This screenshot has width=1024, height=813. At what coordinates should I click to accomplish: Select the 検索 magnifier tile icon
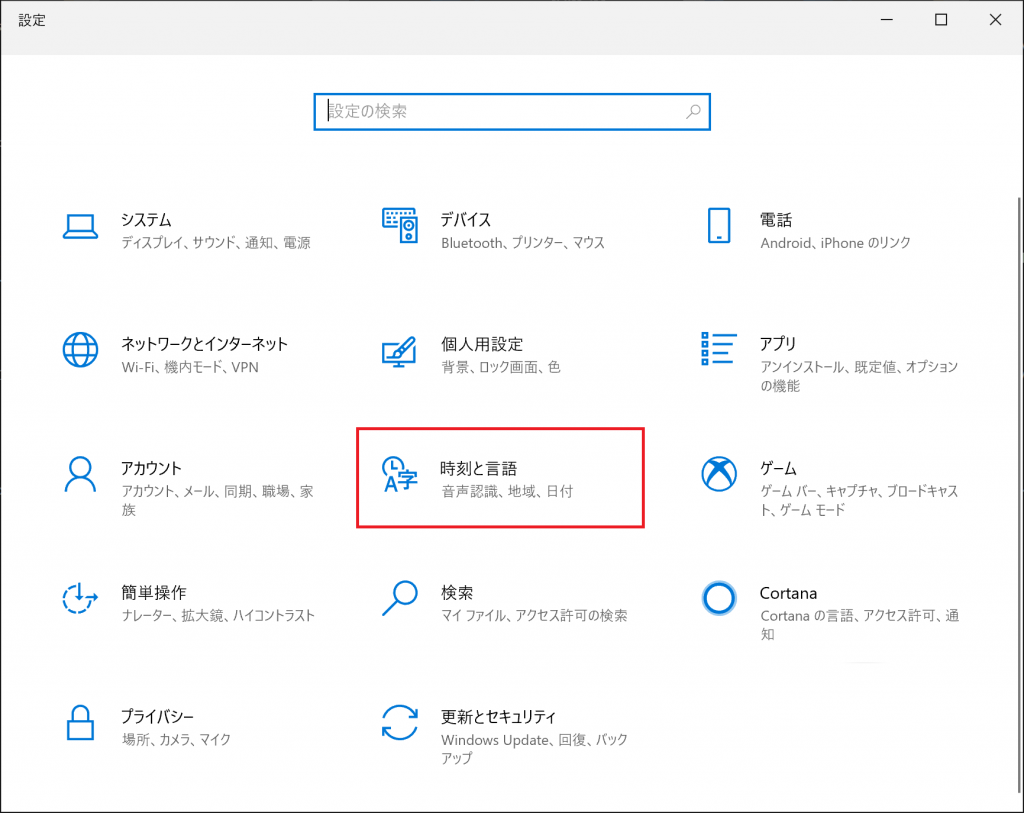[x=400, y=598]
